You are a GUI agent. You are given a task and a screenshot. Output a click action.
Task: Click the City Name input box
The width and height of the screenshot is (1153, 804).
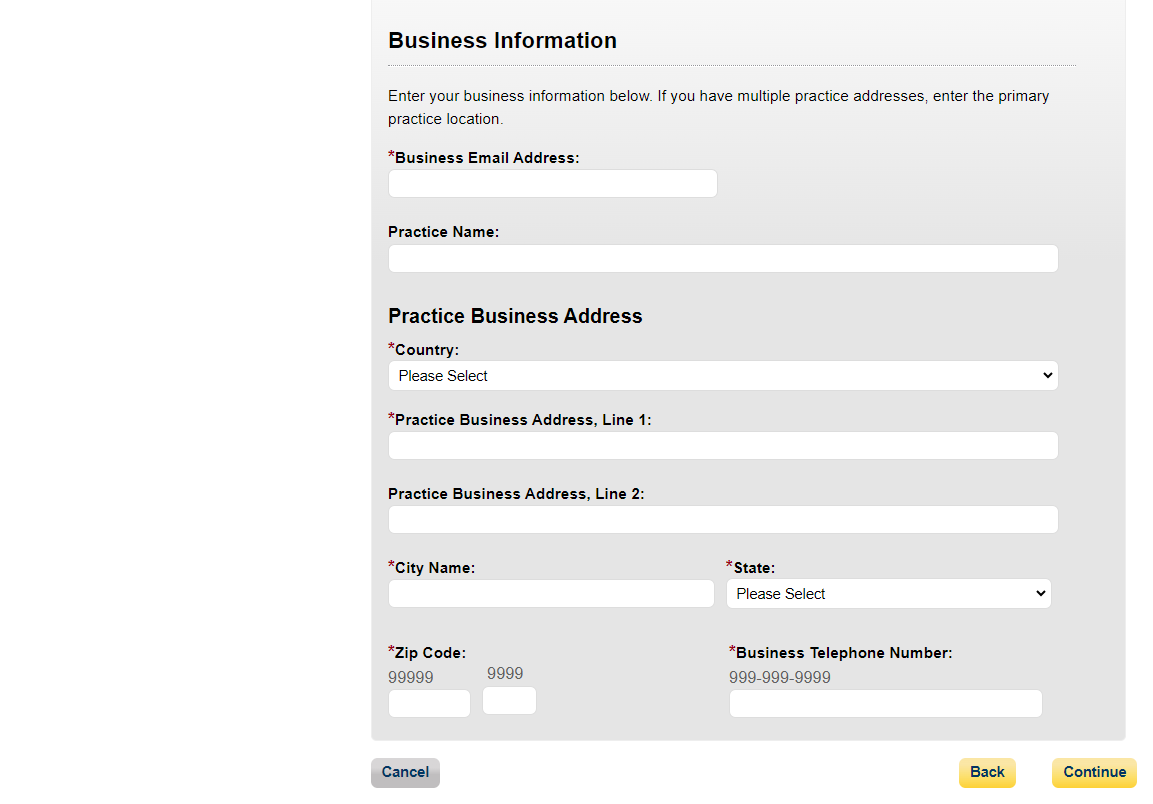(x=551, y=594)
